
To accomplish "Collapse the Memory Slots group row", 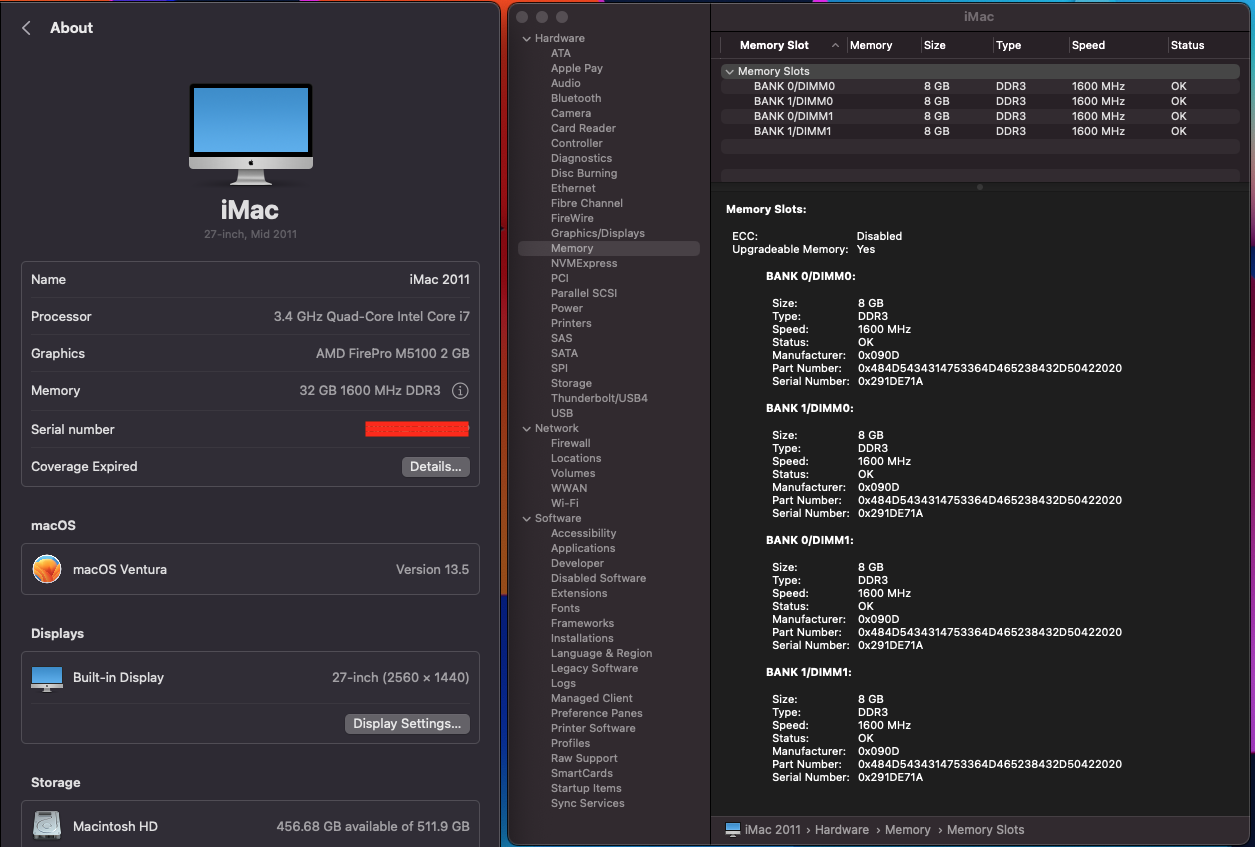I will pyautogui.click(x=729, y=72).
